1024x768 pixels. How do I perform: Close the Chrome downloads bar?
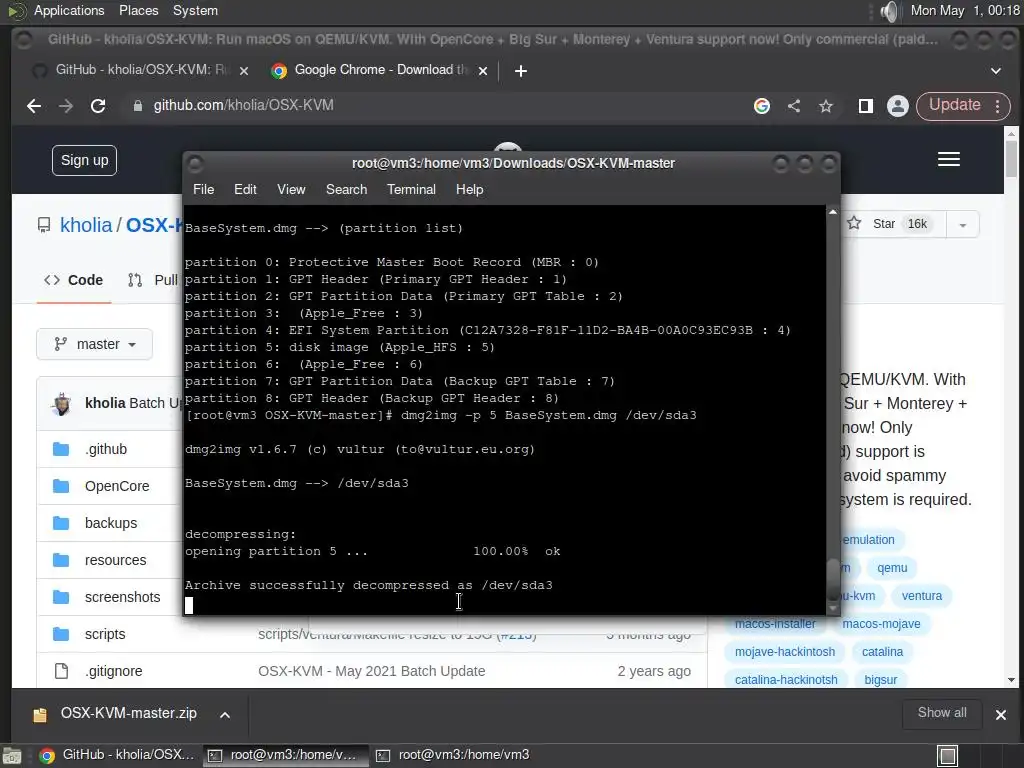click(x=1000, y=714)
